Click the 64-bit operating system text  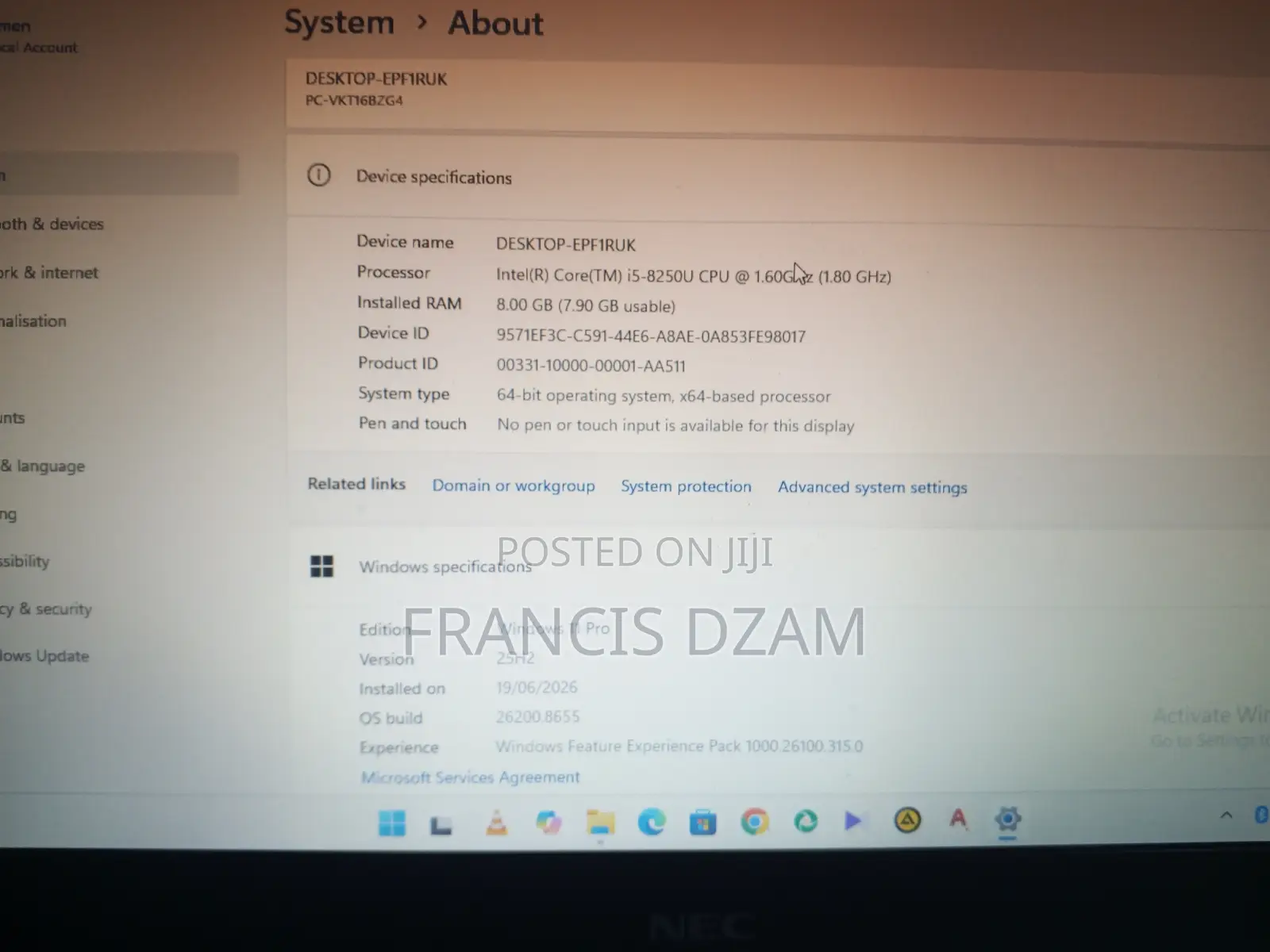click(x=664, y=395)
